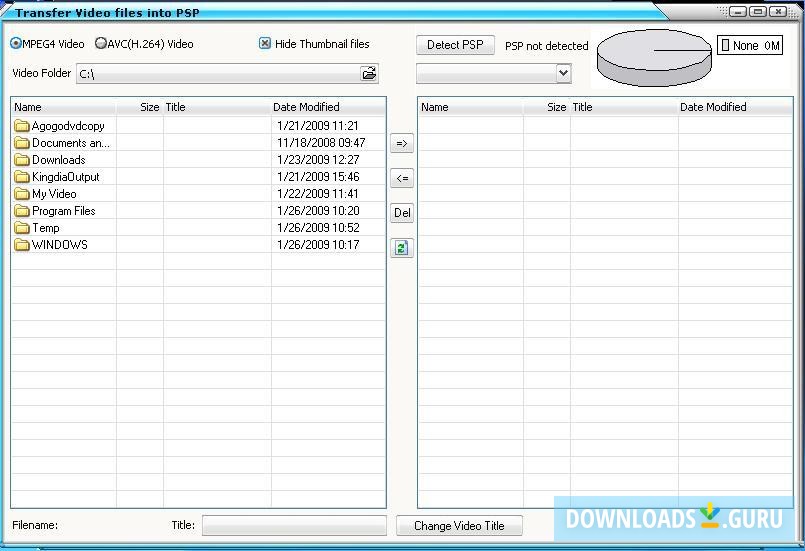Expand the PSP drive dropdown
Image resolution: width=805 pixels, height=551 pixels.
click(x=563, y=73)
